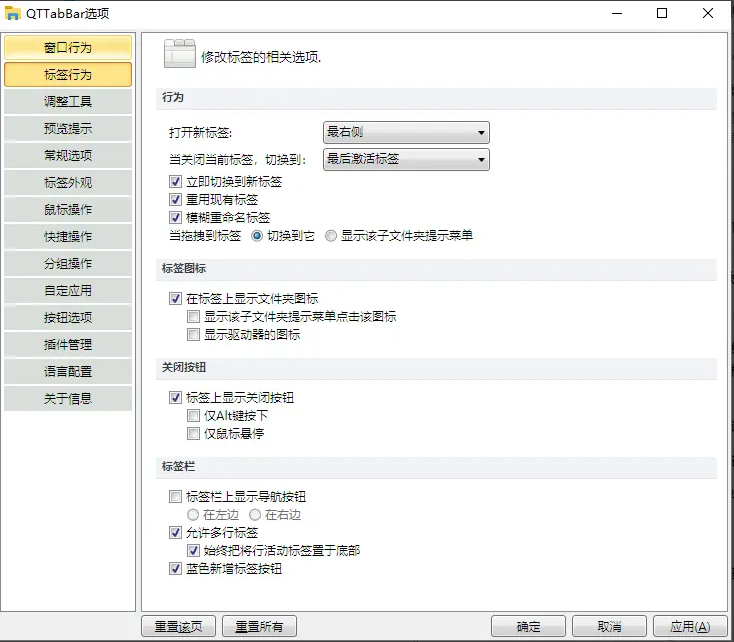Select 鼠标操作 in sidebar
734x642 pixels.
click(68, 209)
